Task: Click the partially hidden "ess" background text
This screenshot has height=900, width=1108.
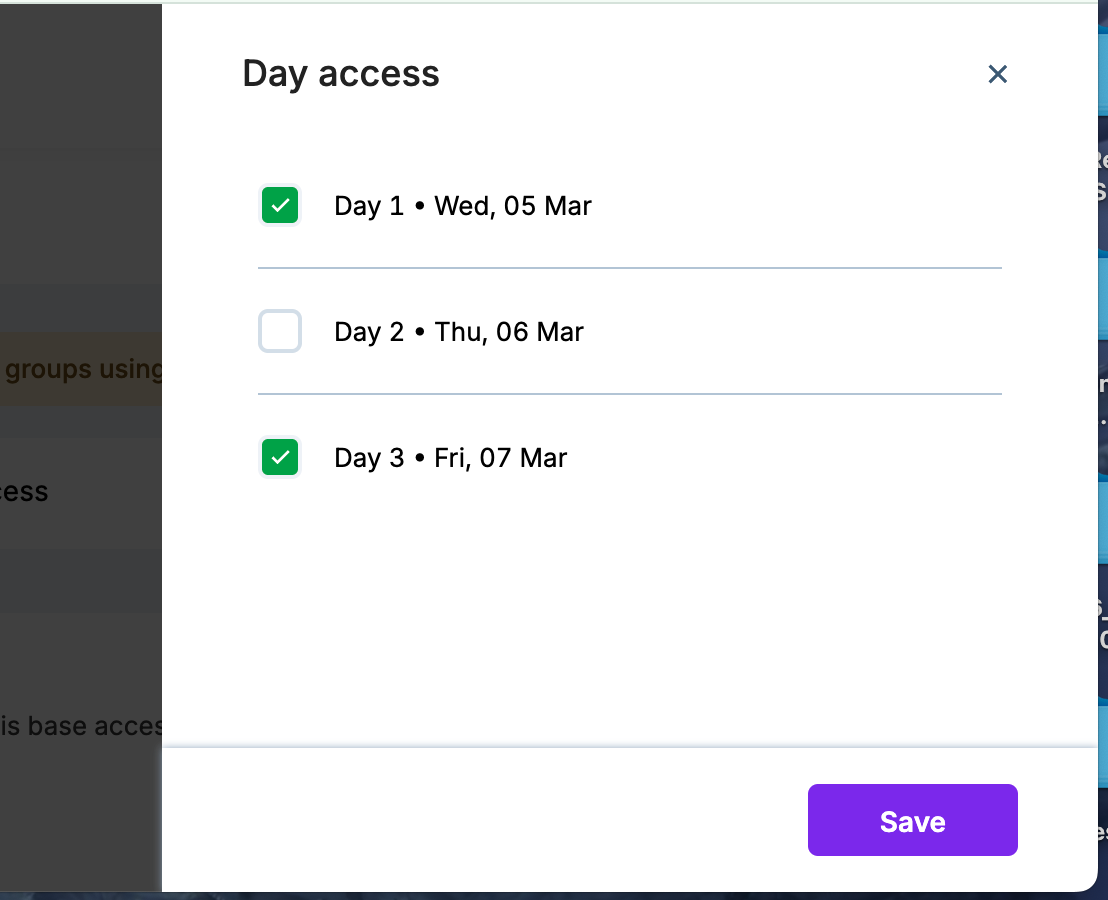Action: click(24, 492)
